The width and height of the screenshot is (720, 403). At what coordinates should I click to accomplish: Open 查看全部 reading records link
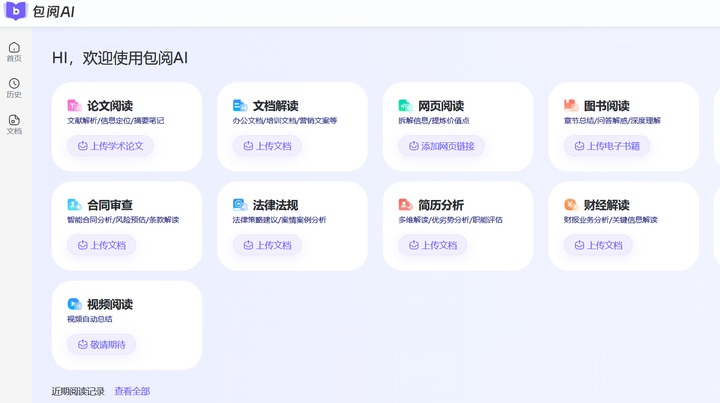(x=132, y=391)
